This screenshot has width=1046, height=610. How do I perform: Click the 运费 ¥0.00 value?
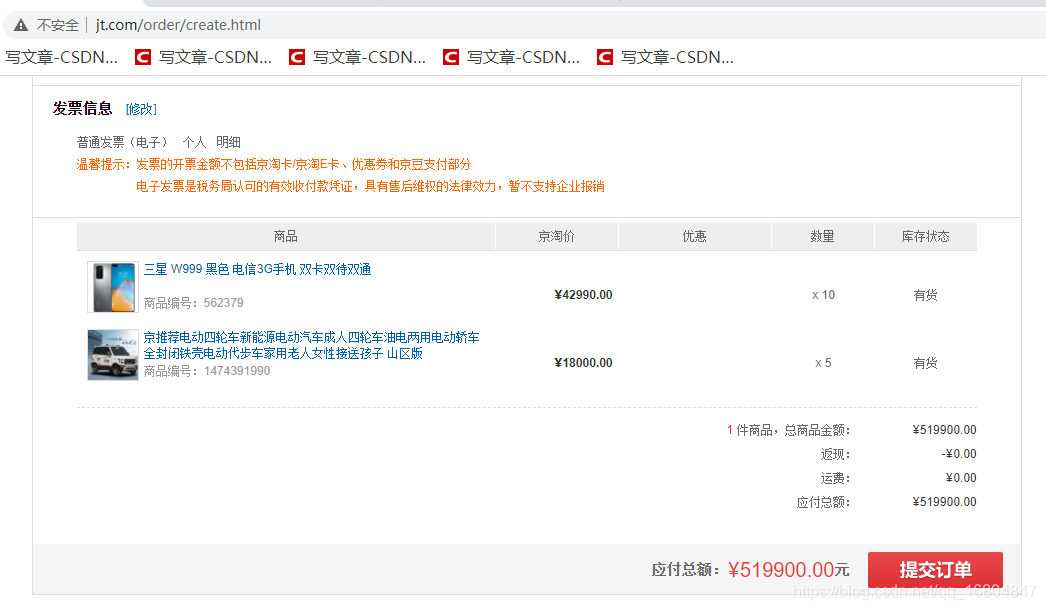[x=961, y=478]
